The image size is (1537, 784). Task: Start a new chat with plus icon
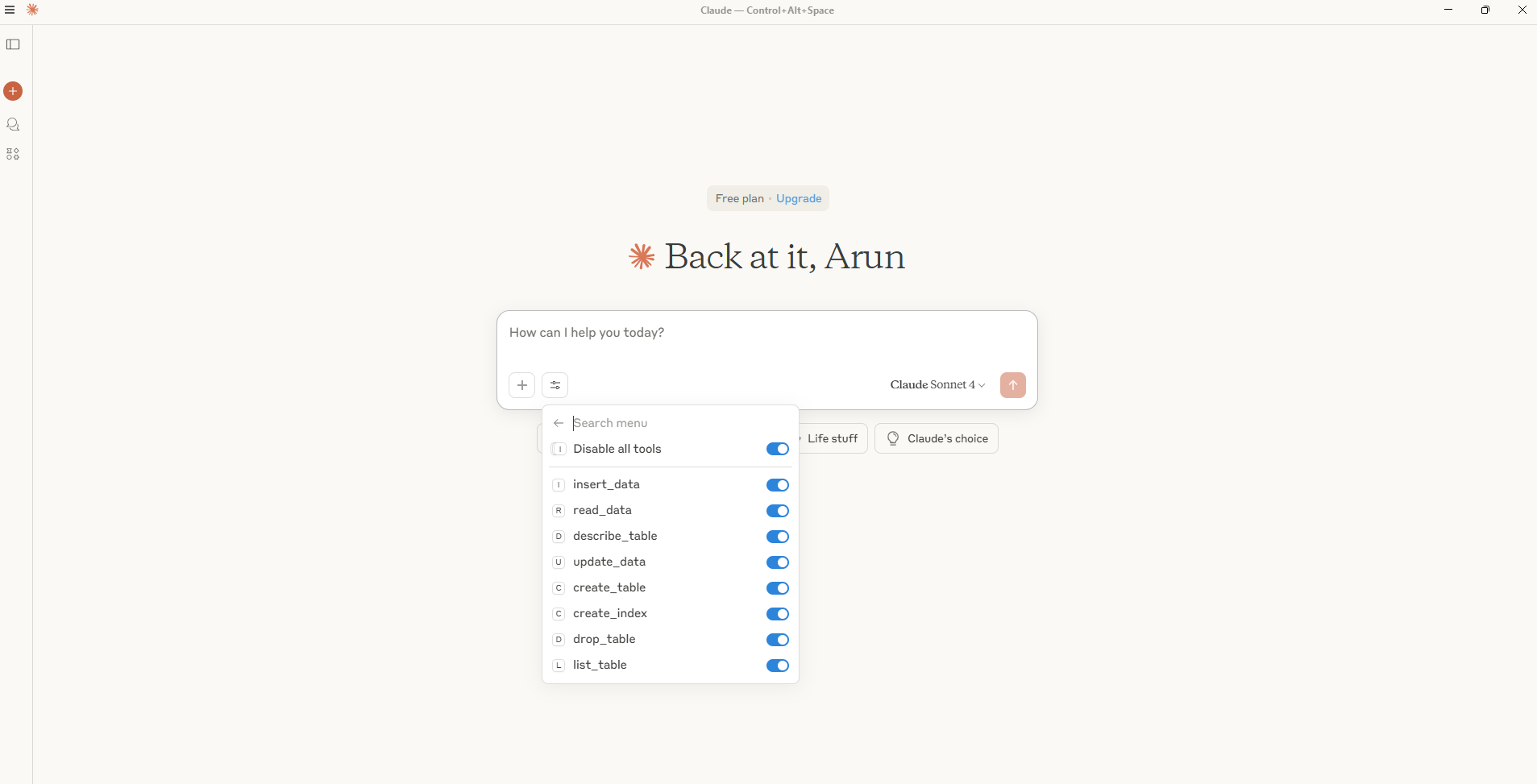[x=13, y=91]
